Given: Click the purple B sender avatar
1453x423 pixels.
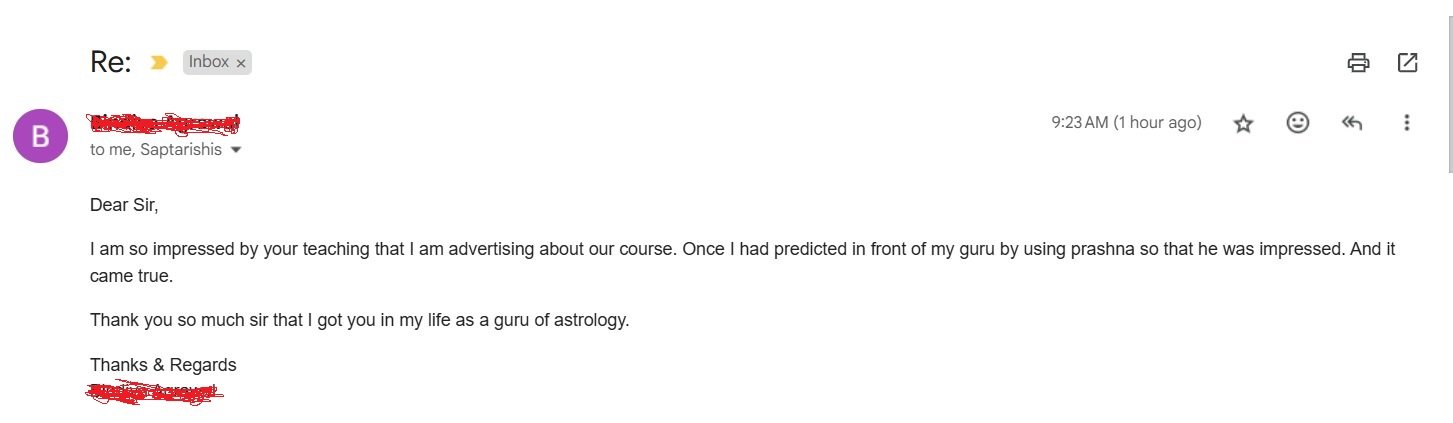Looking at the screenshot, I should click(x=40, y=136).
